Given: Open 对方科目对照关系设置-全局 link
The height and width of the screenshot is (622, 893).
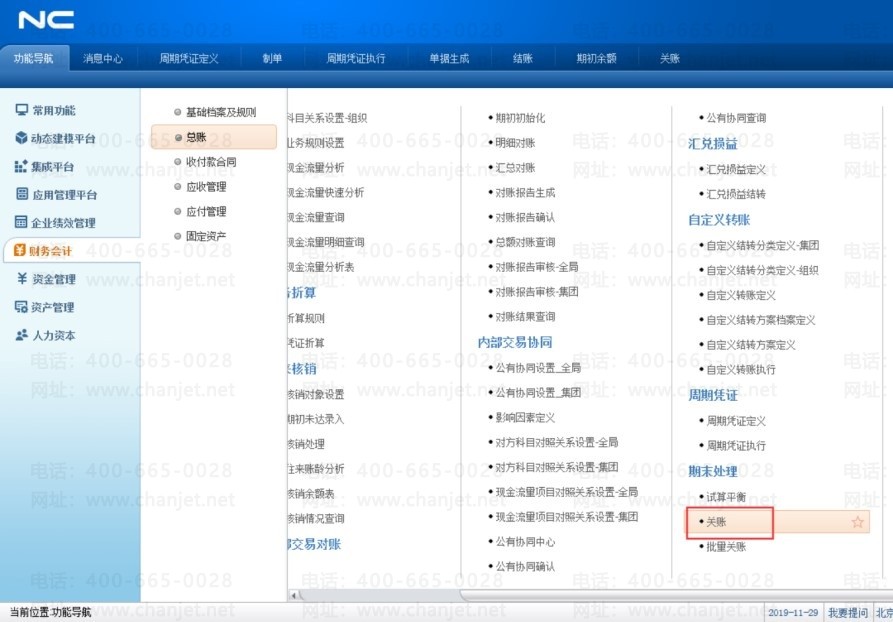Looking at the screenshot, I should [556, 442].
